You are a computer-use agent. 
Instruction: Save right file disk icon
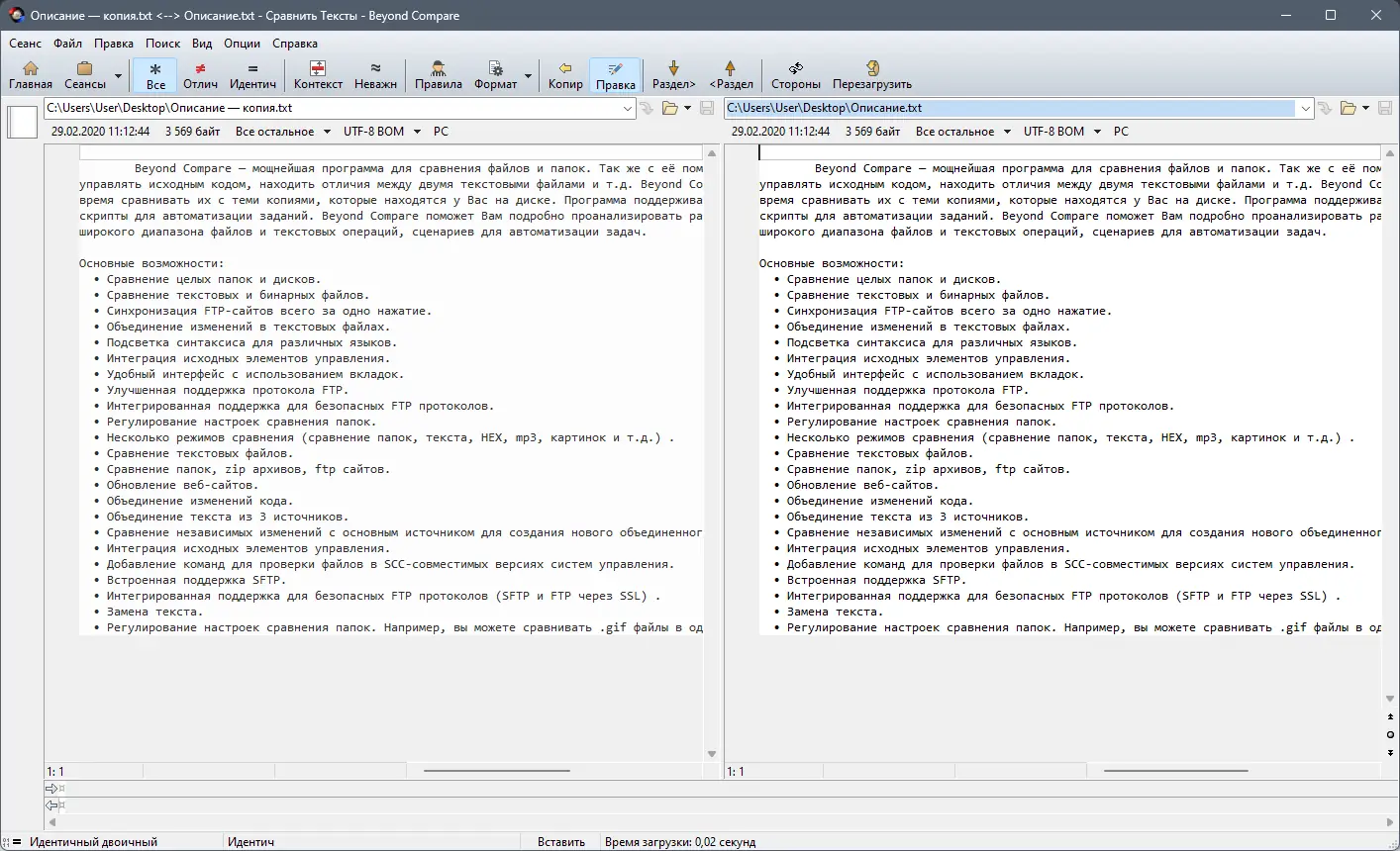1385,108
